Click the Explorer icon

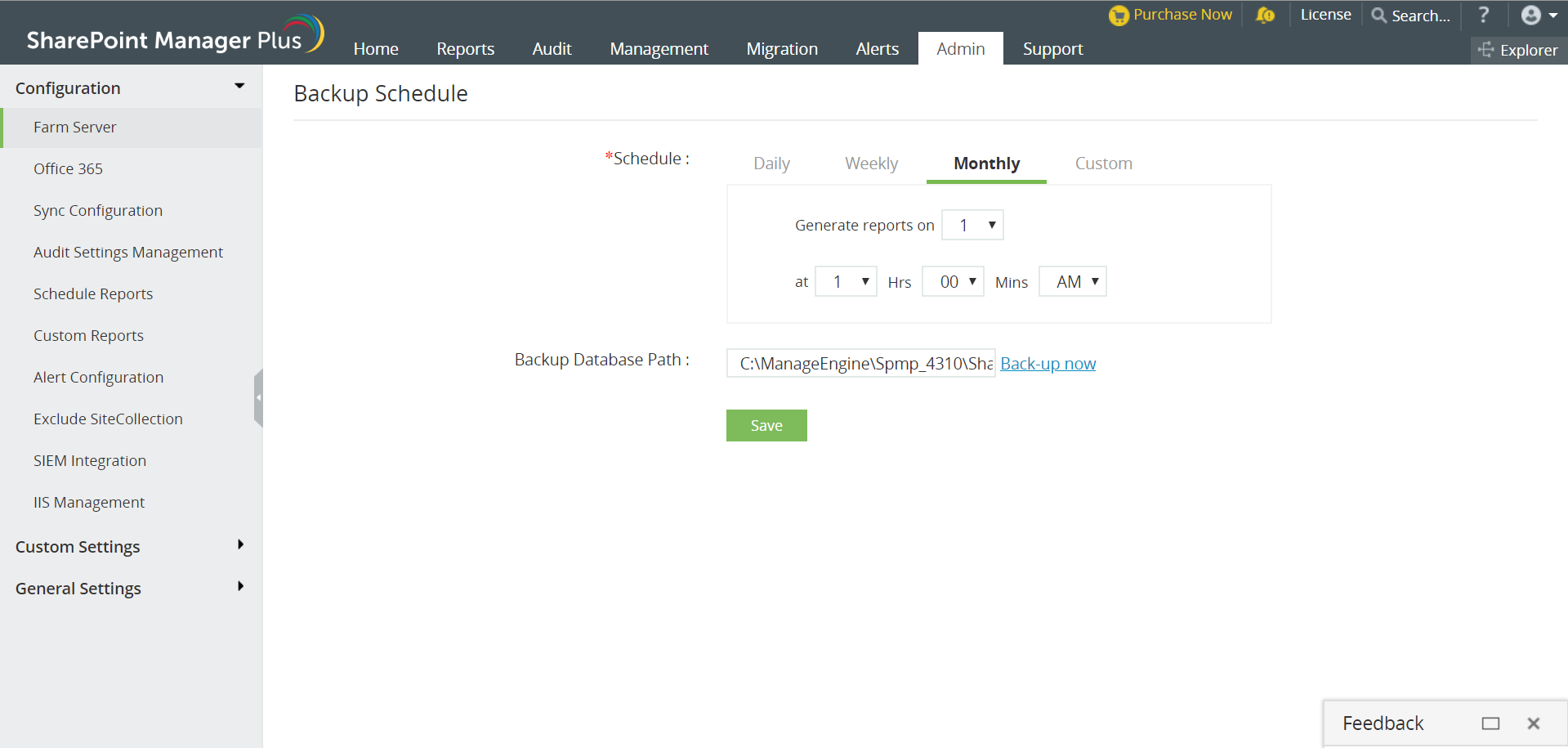pyautogui.click(x=1486, y=50)
